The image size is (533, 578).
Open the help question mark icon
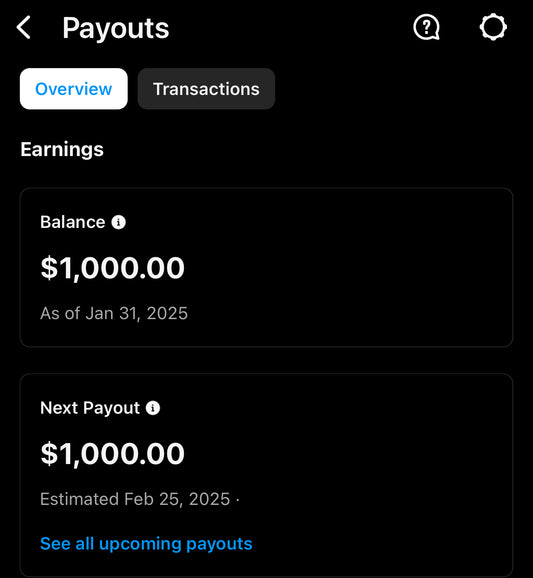[x=426, y=27]
